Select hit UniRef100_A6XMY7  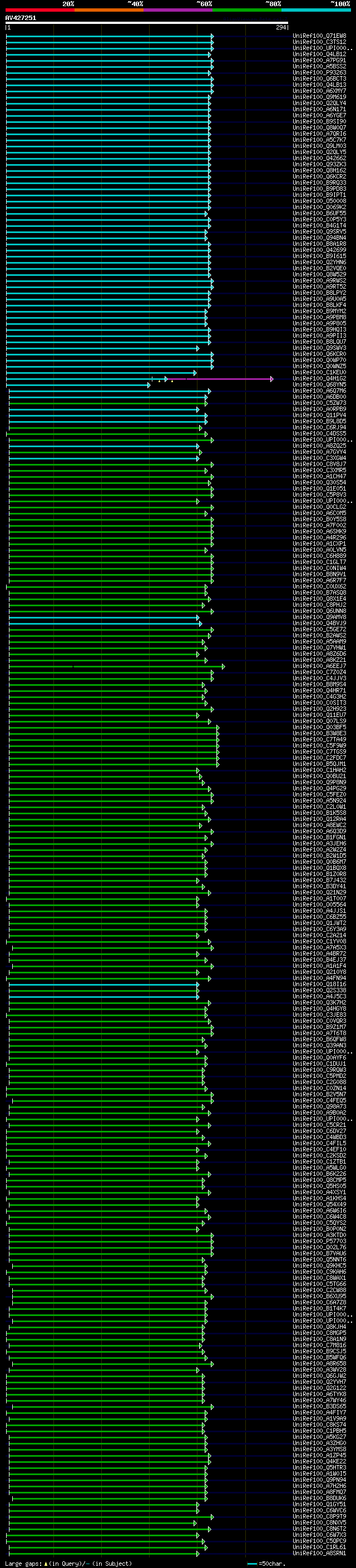pos(319,91)
